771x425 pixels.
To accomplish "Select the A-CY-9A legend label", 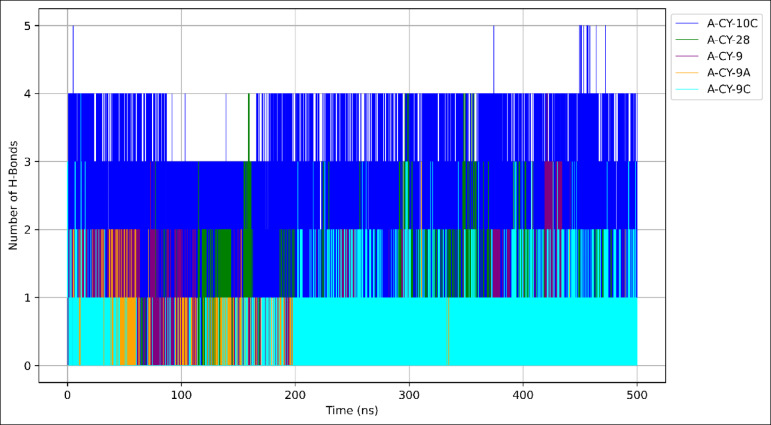I will pyautogui.click(x=729, y=73).
